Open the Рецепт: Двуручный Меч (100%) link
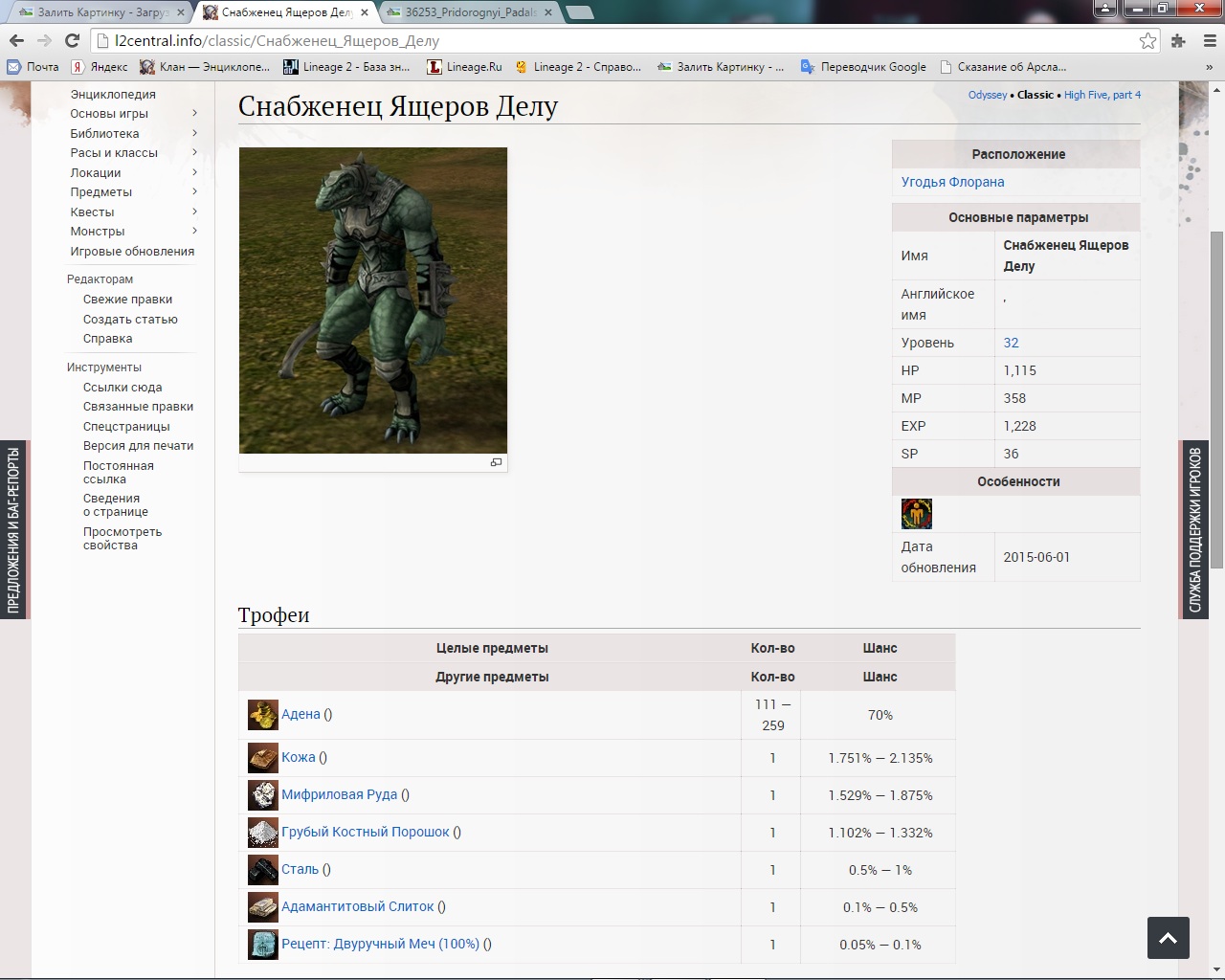This screenshot has height=980, width=1225. (380, 944)
